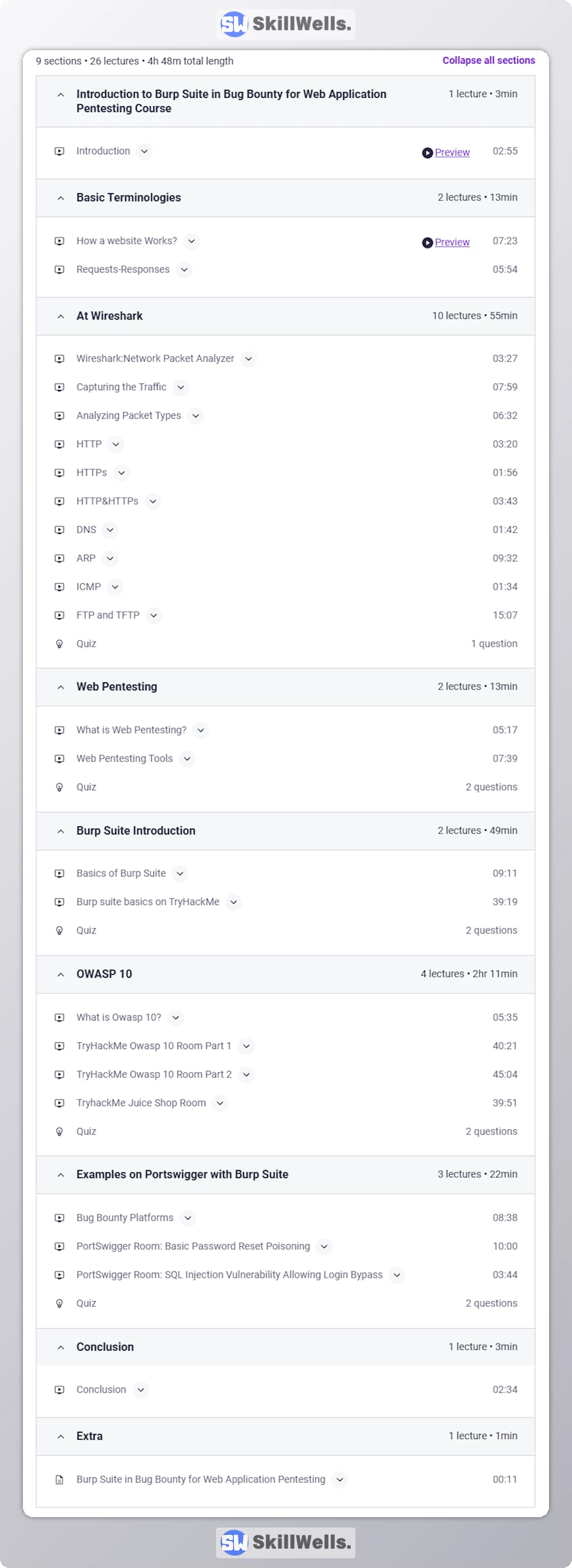Click the SkillWells logo at top
Screen dimensions: 572x1568
(x=285, y=24)
